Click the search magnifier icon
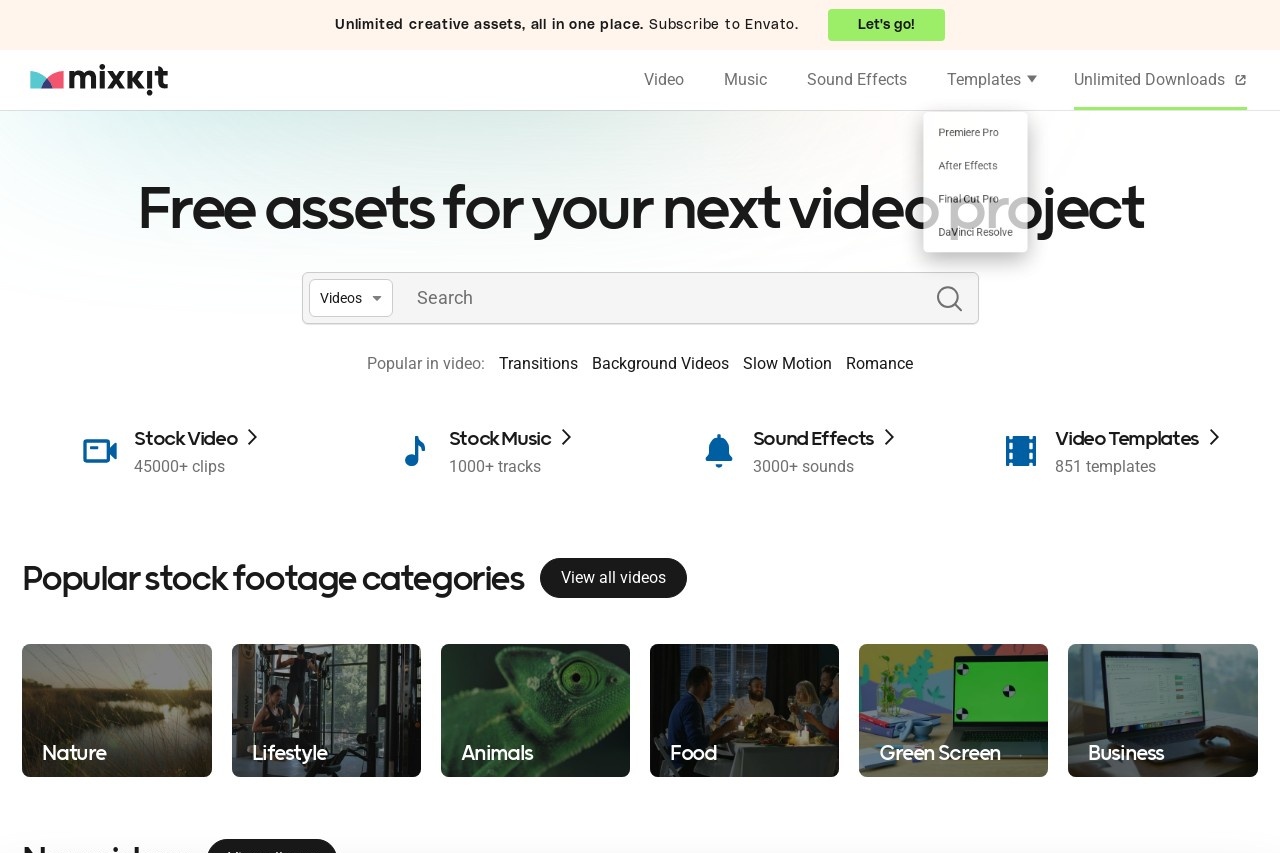Image resolution: width=1280 pixels, height=853 pixels. tap(949, 298)
